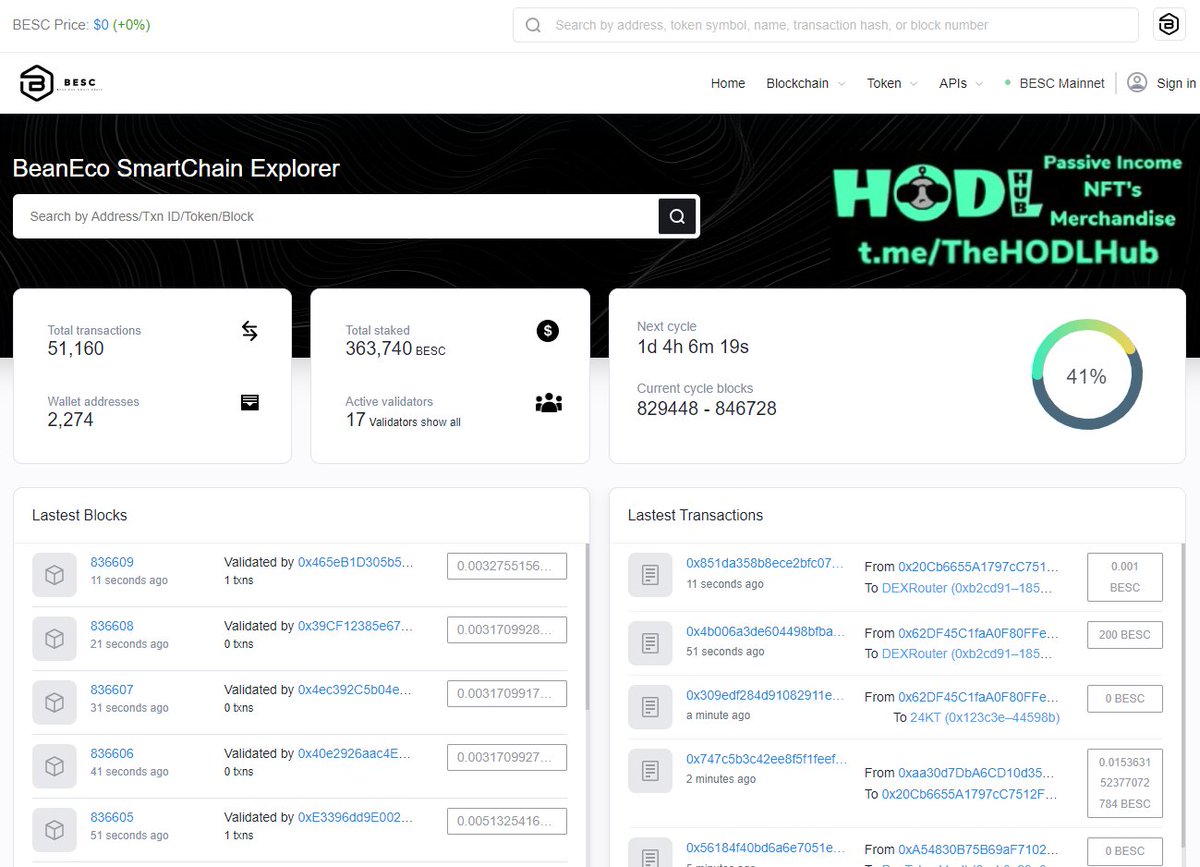Click reward value 0.0032755156 box
This screenshot has width=1200, height=867.
point(507,566)
